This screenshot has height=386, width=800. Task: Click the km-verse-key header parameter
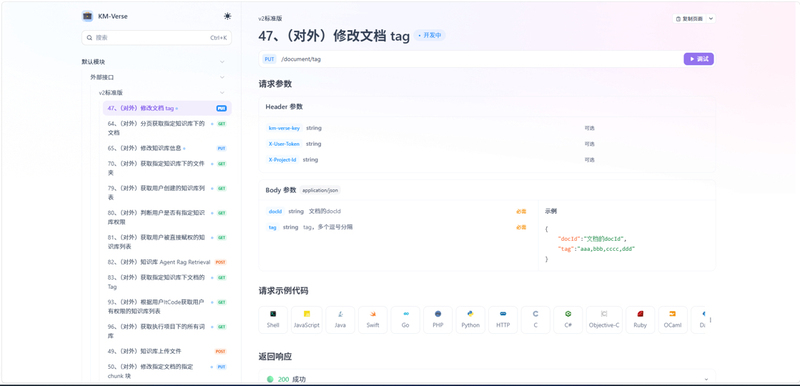[x=284, y=128]
